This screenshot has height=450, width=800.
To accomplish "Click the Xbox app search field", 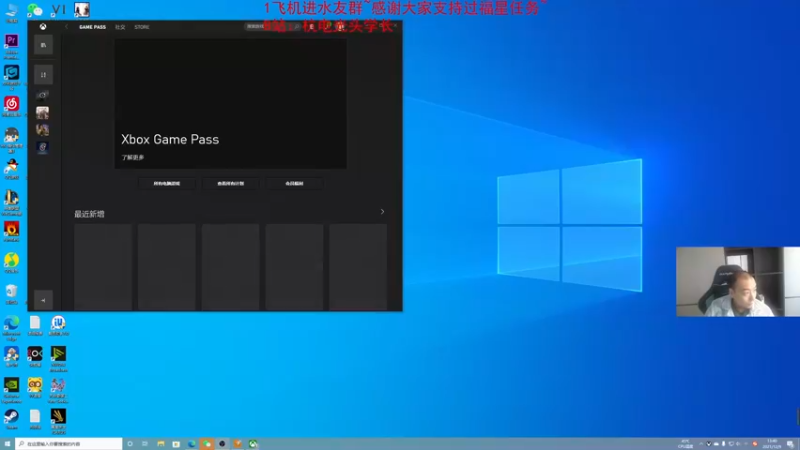I will pyautogui.click(x=272, y=26).
